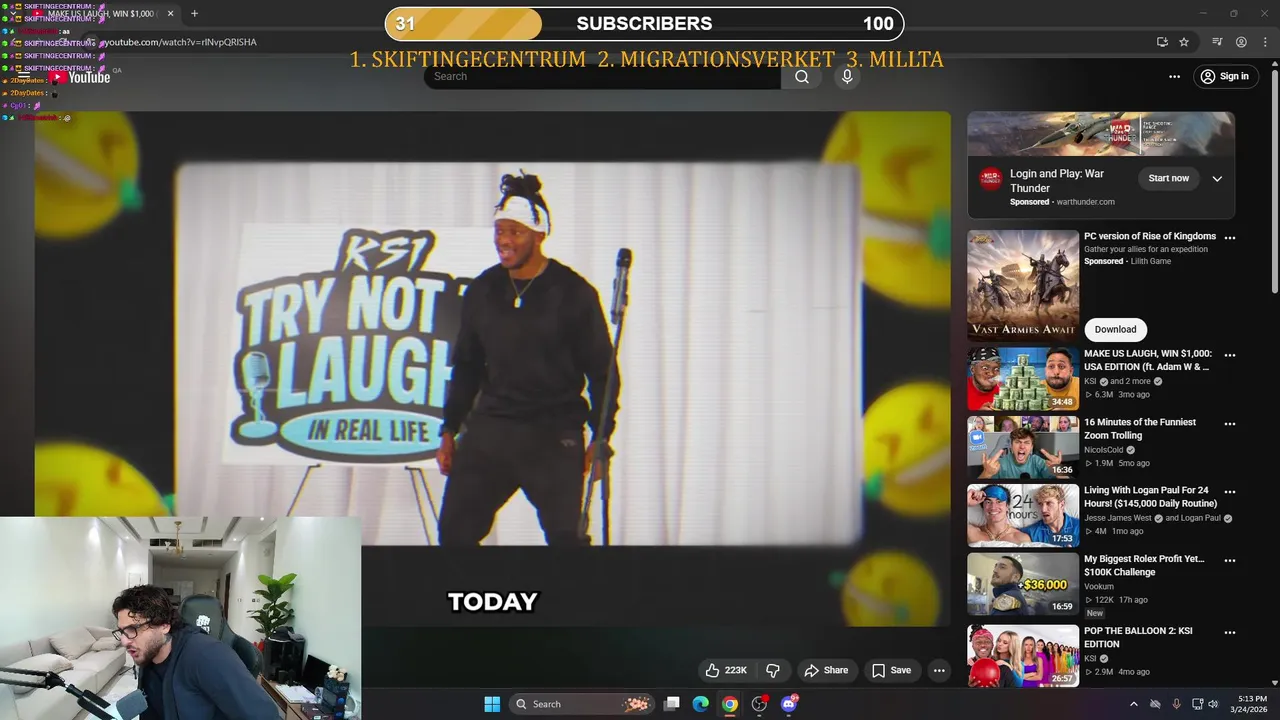Bookmark this page with the star icon

click(x=1184, y=42)
